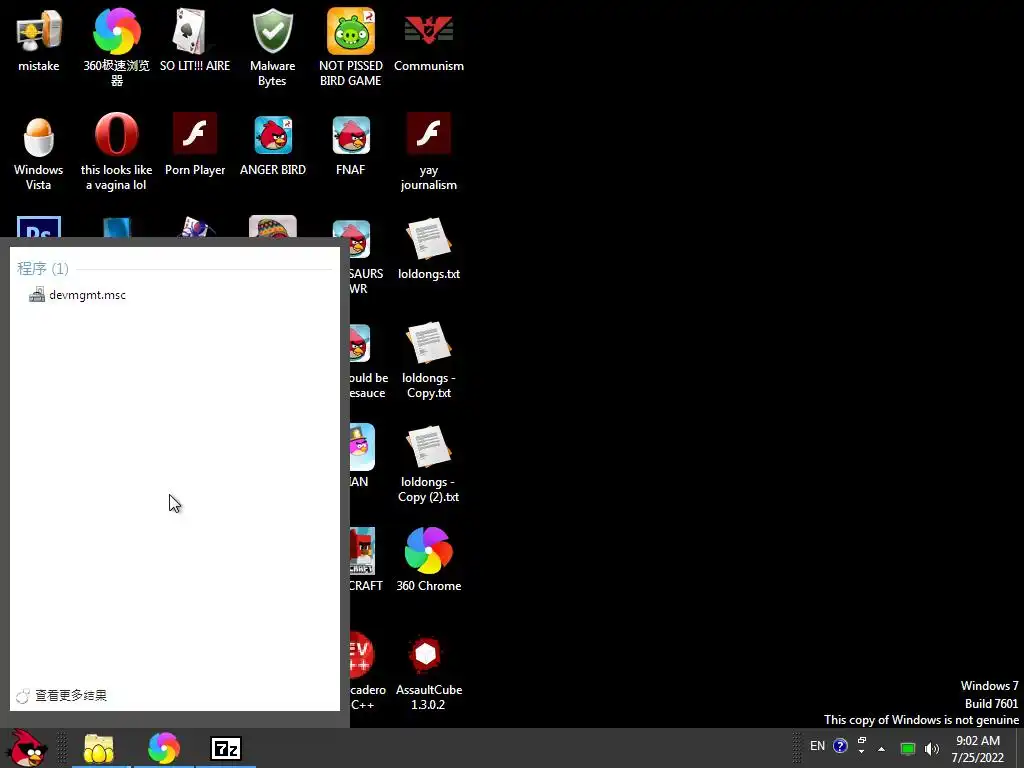
Task: Click the 程序 (1) results group header
Action: click(x=42, y=268)
